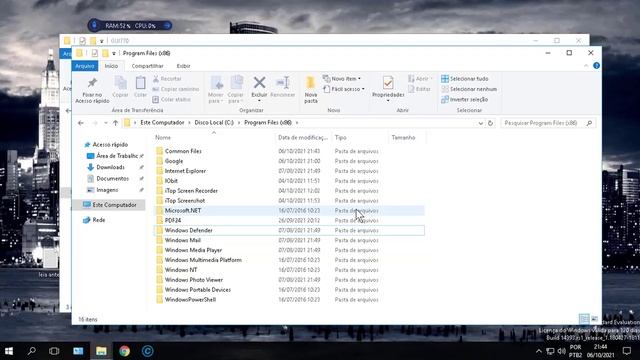
Task: Switch to the large icons view icon
Action: 594,319
